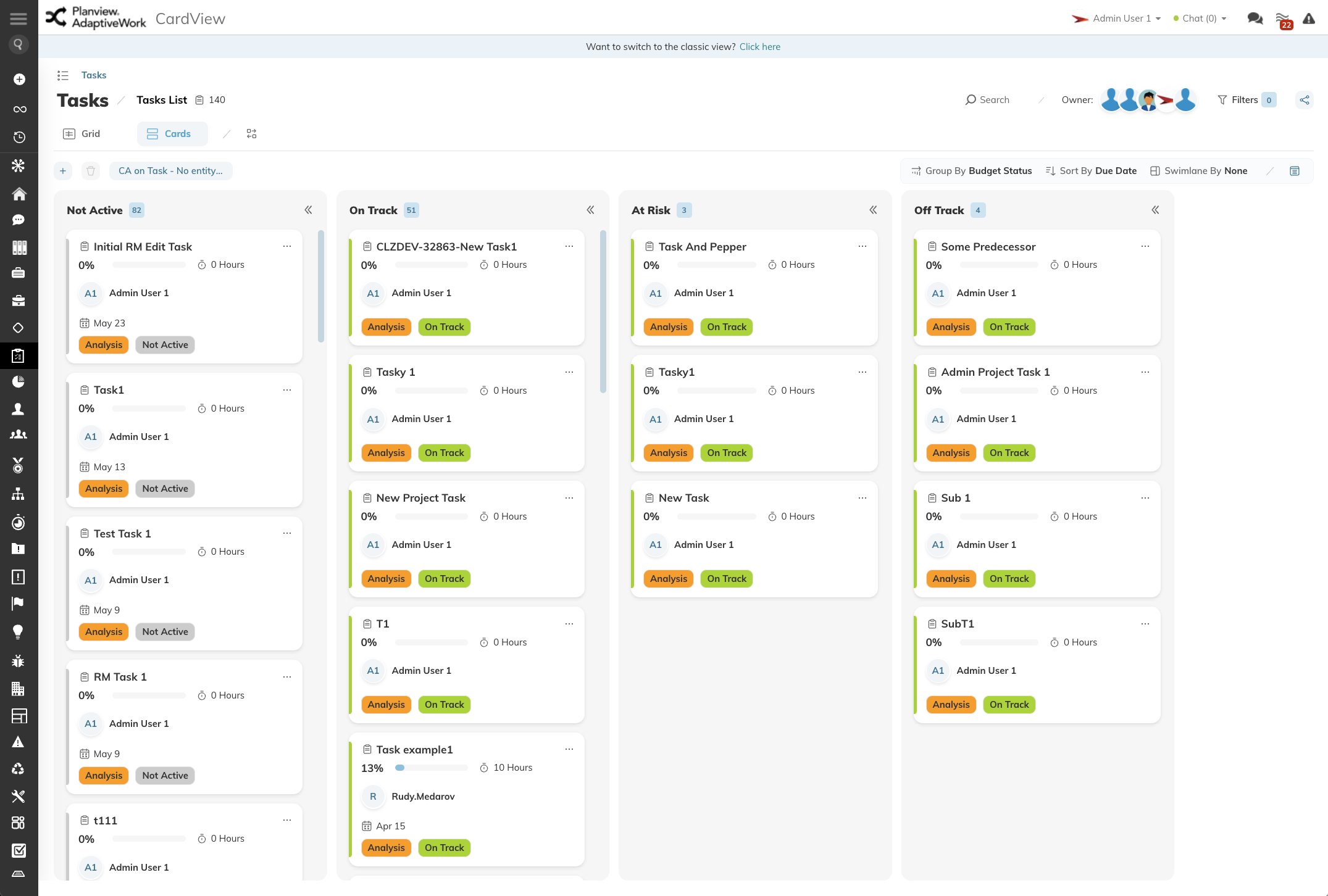Screen dimensions: 1328x896
Task: Change the Group By Budget Status setting
Action: point(976,170)
